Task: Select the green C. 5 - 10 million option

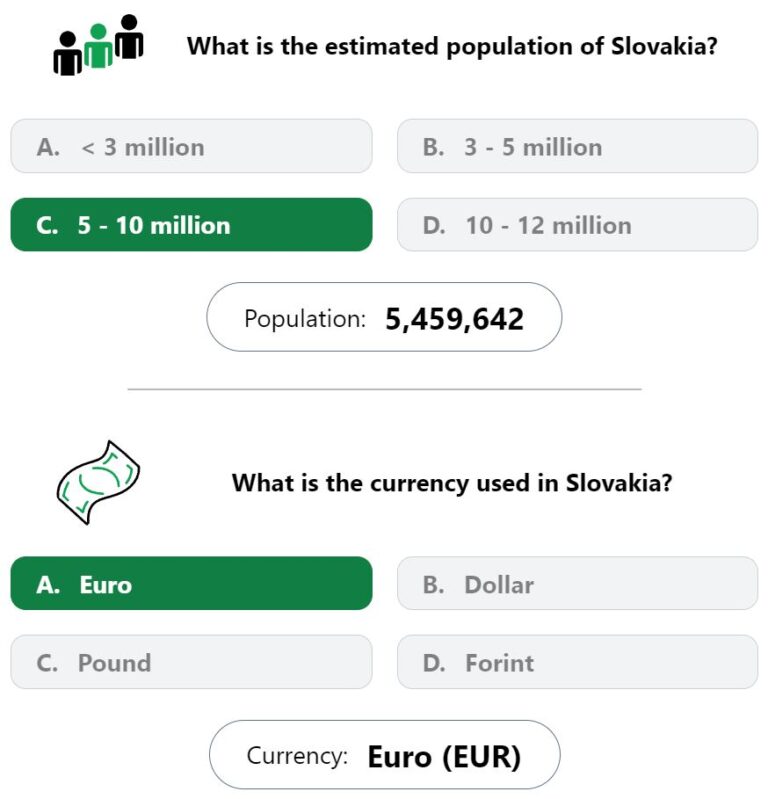Action: 191,225
